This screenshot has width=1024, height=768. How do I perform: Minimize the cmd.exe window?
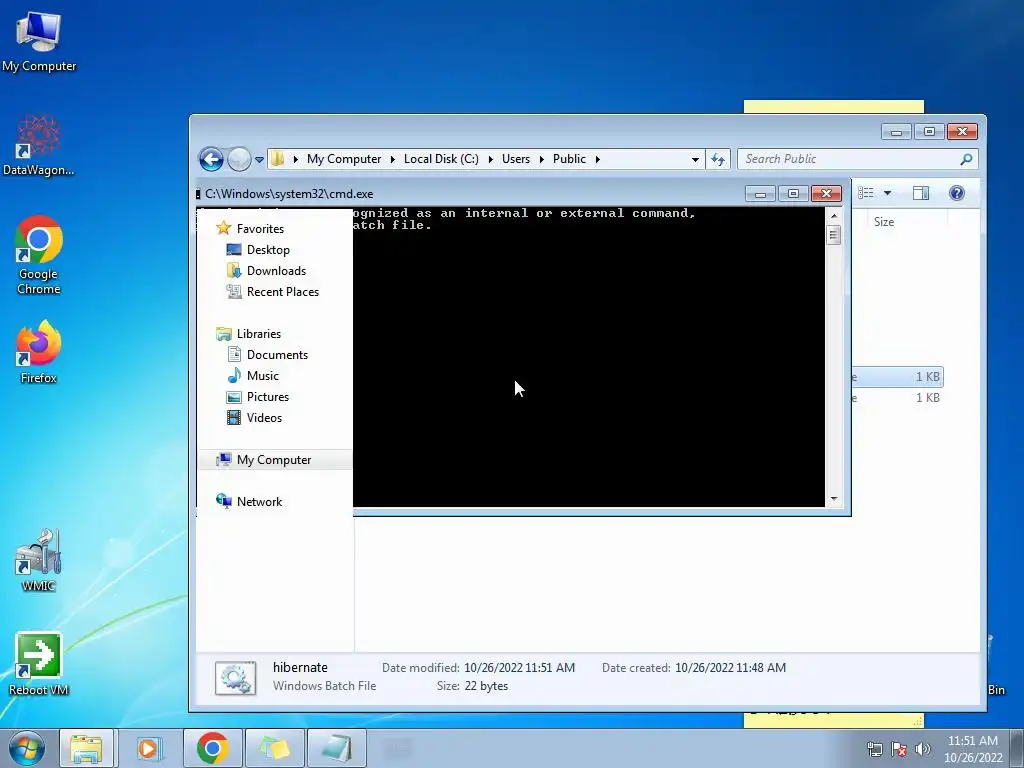click(760, 194)
